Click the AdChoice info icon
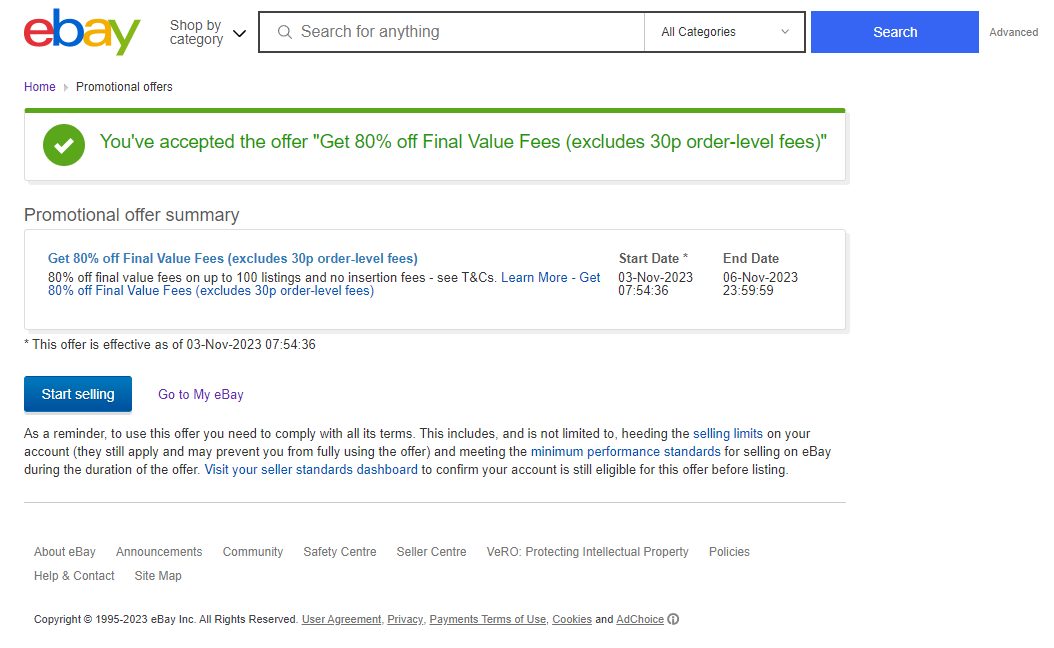This screenshot has width=1054, height=648. coord(673,619)
